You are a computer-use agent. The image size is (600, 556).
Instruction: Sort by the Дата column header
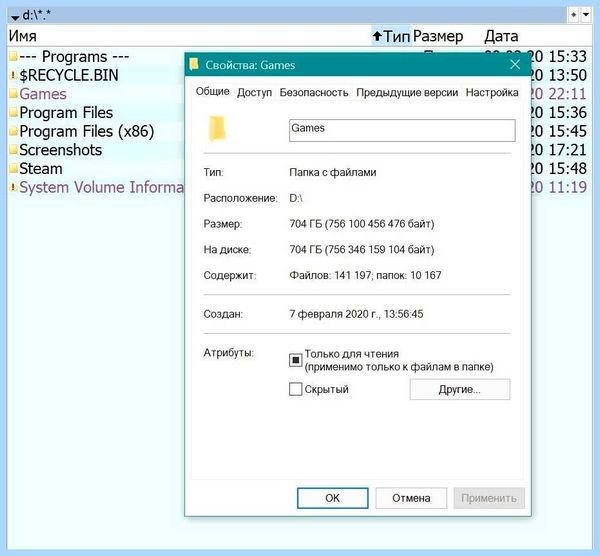point(501,36)
